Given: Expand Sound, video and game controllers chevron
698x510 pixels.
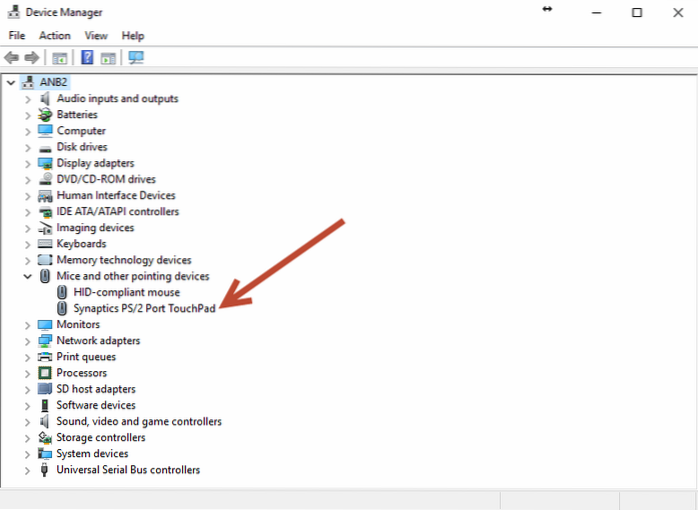Looking at the screenshot, I should pyautogui.click(x=28, y=422).
